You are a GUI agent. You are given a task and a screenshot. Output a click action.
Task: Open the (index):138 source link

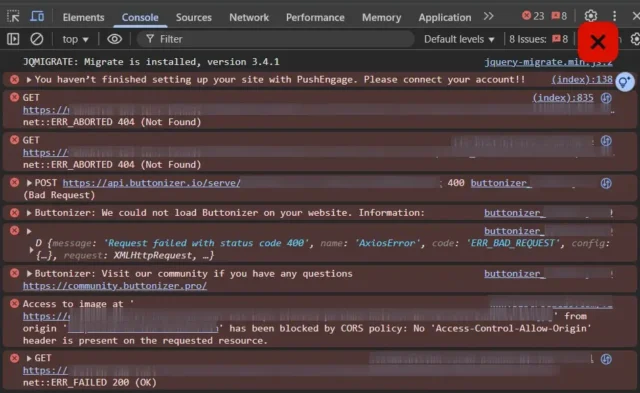tap(582, 80)
